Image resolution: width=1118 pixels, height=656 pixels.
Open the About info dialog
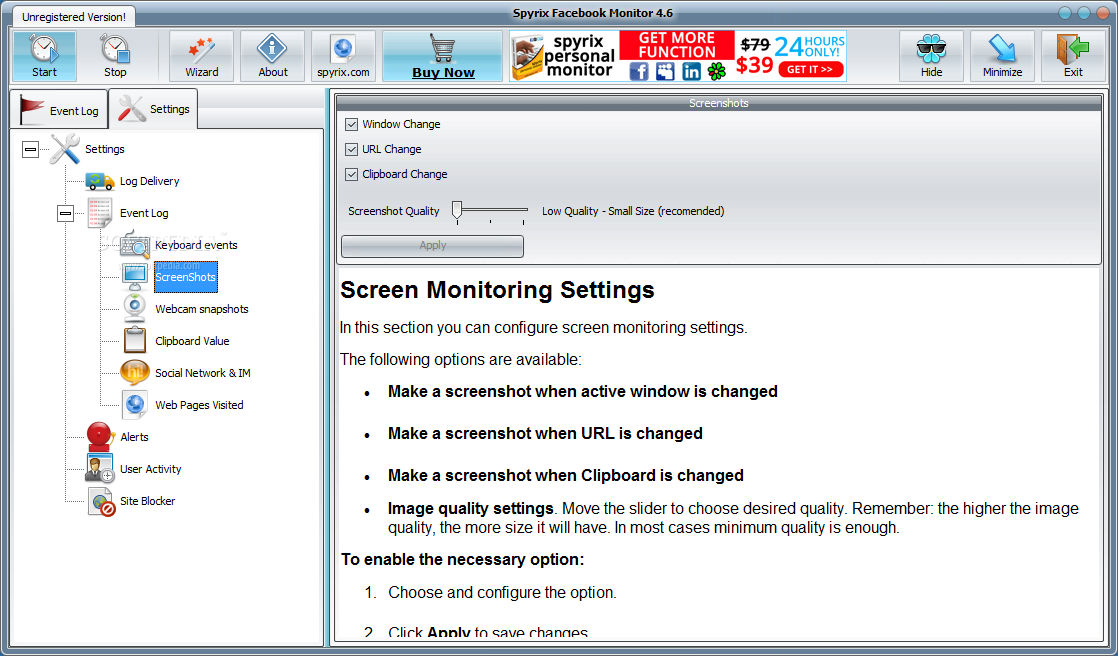click(272, 56)
